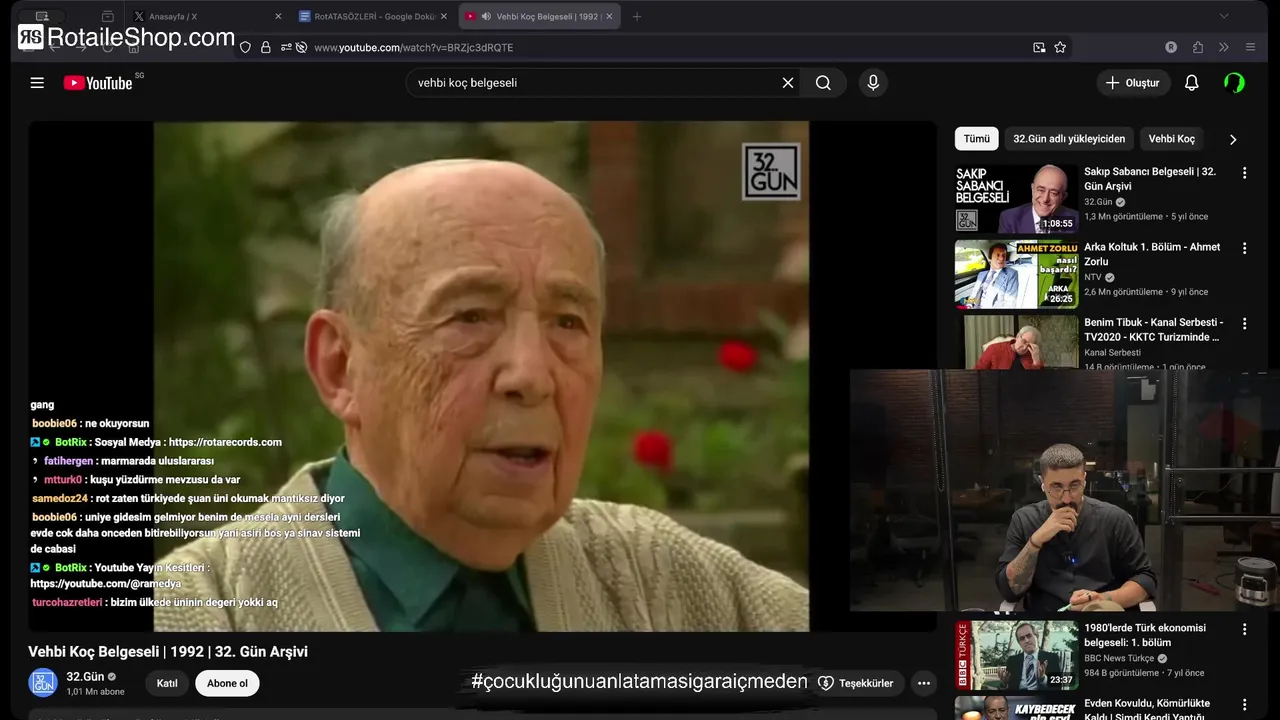Viewport: 1280px width, 720px height.
Task: Go to YouTube home via logo
Action: coord(98,83)
